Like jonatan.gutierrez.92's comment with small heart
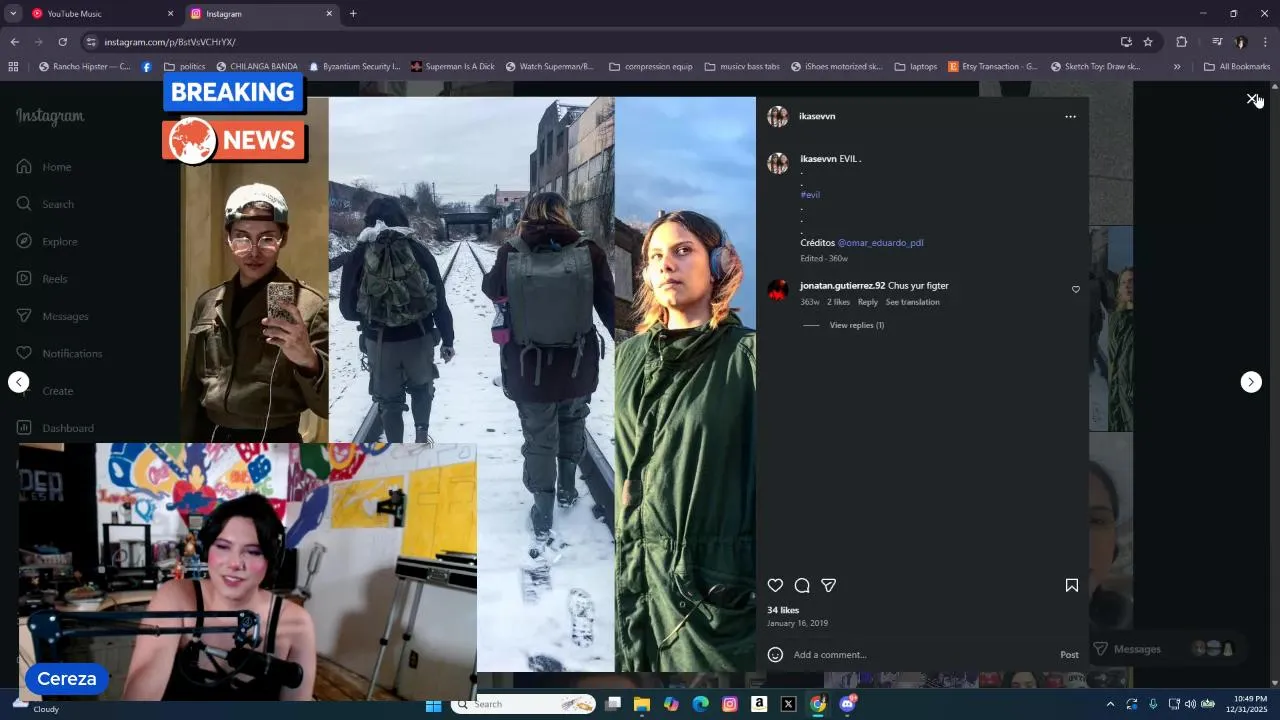 click(1076, 289)
